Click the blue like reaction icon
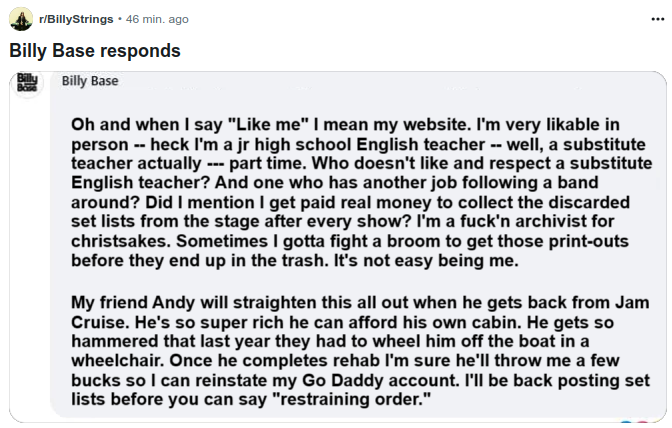672x428 pixels. click(626, 424)
